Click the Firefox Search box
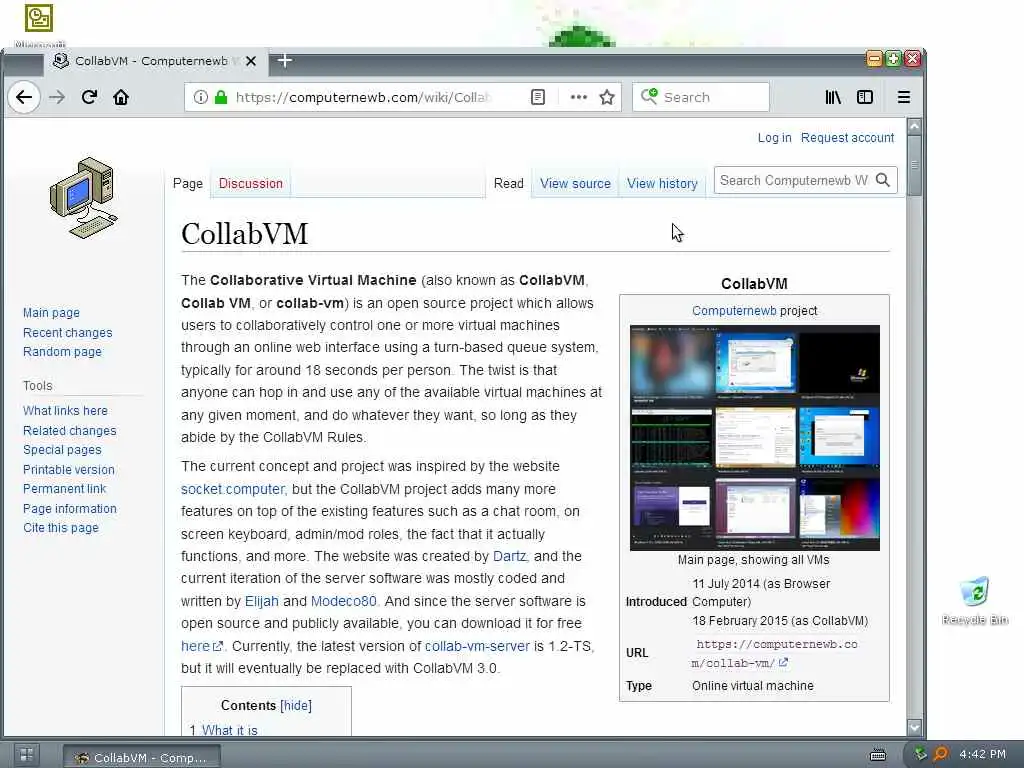This screenshot has width=1024, height=768. [701, 97]
